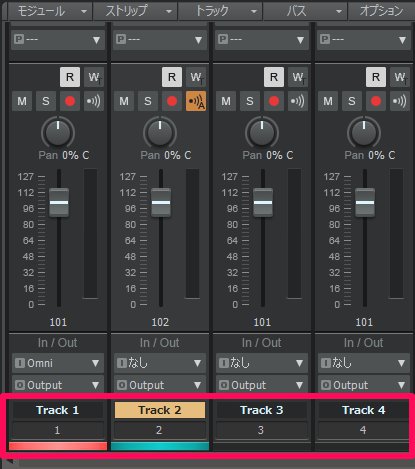Mute Track 1
This screenshot has height=469, width=415.
[x=22, y=101]
